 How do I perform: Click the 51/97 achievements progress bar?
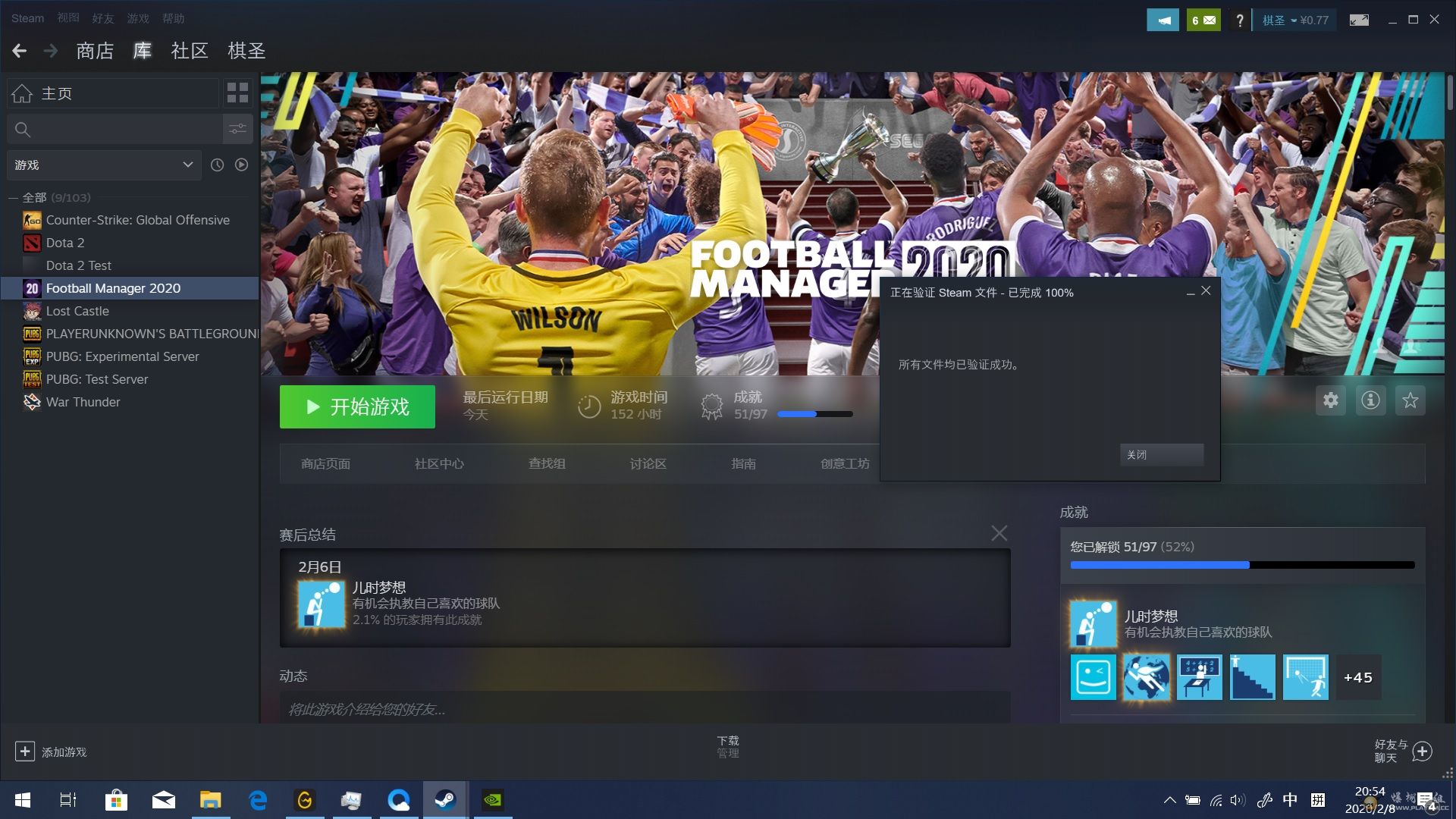coord(815,414)
